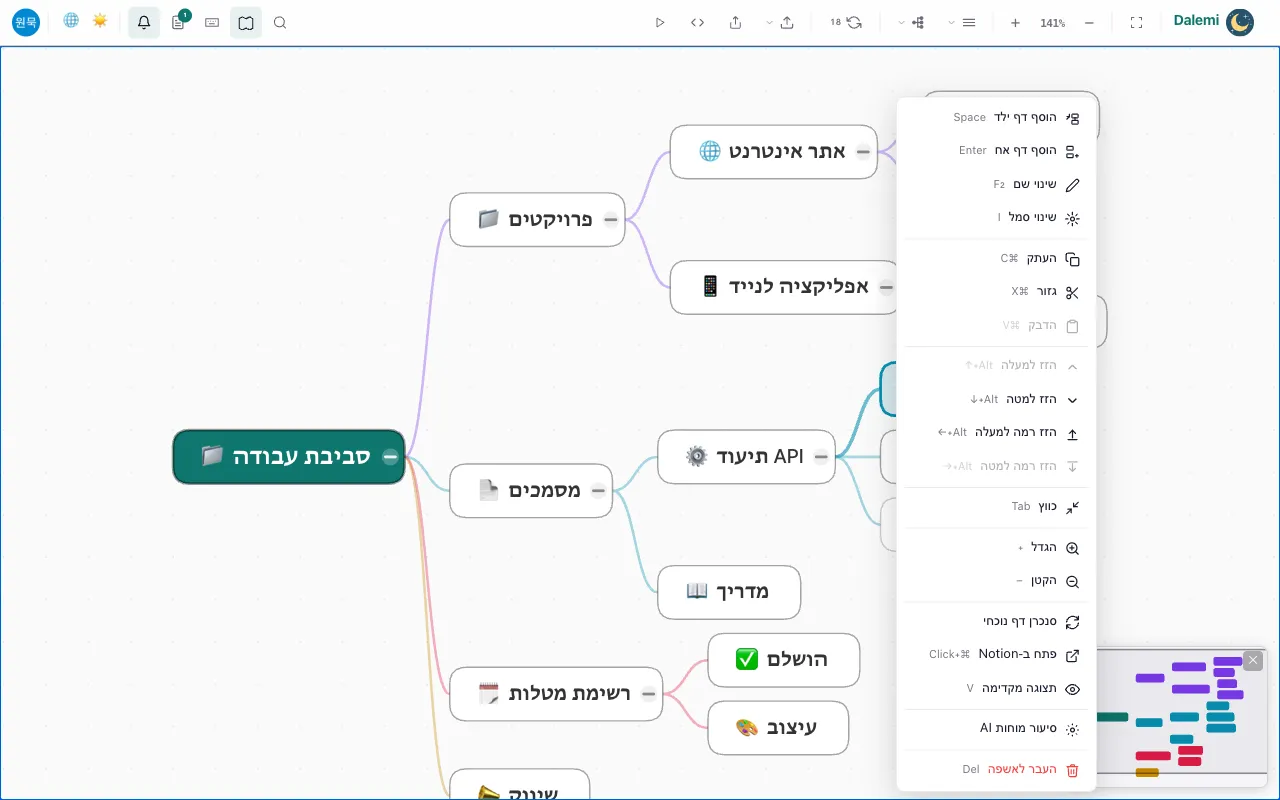Image resolution: width=1280 pixels, height=800 pixels.
Task: Click the share icon beside the code icon
Action: (x=736, y=22)
